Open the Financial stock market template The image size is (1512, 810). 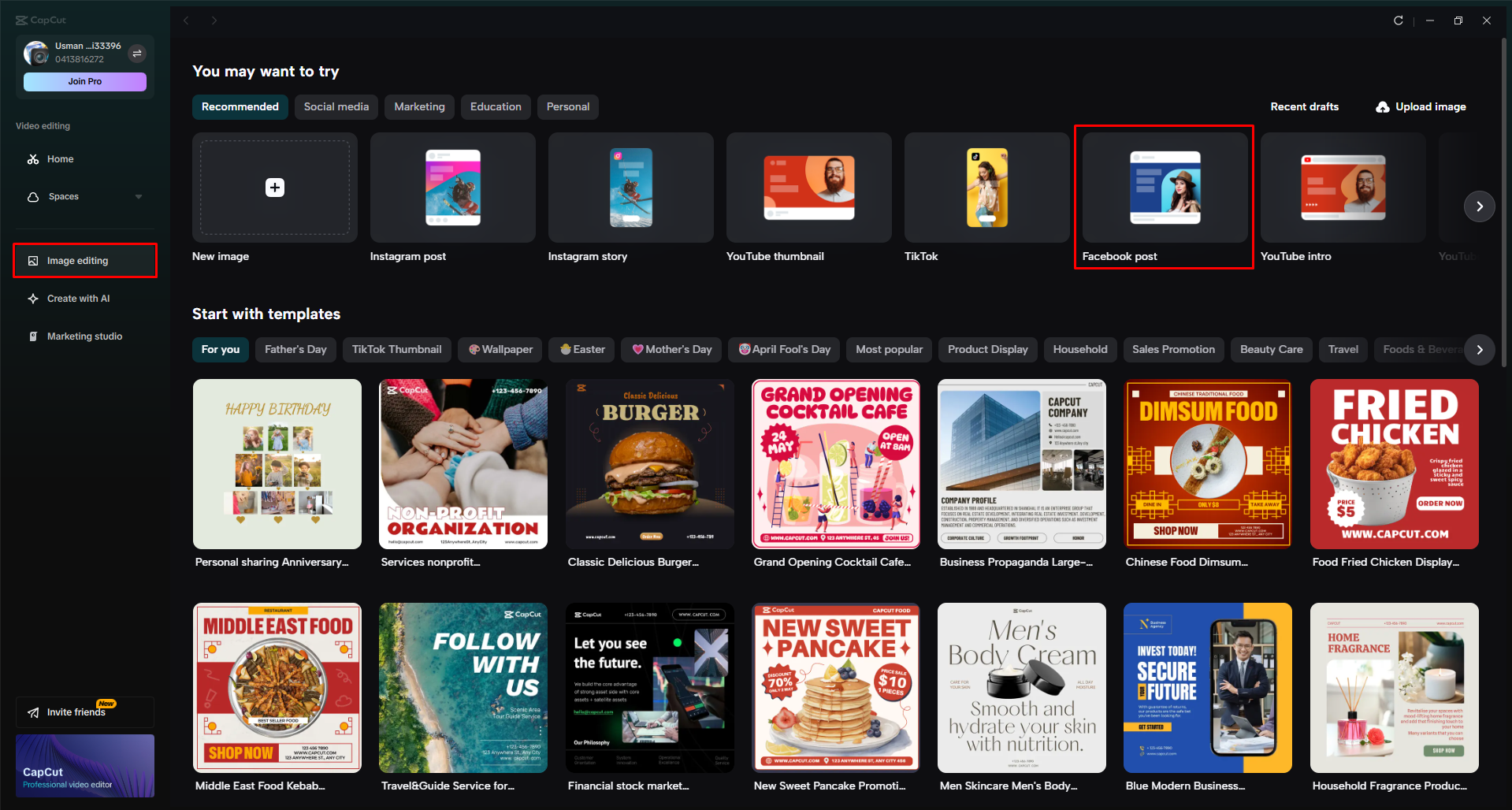(650, 688)
